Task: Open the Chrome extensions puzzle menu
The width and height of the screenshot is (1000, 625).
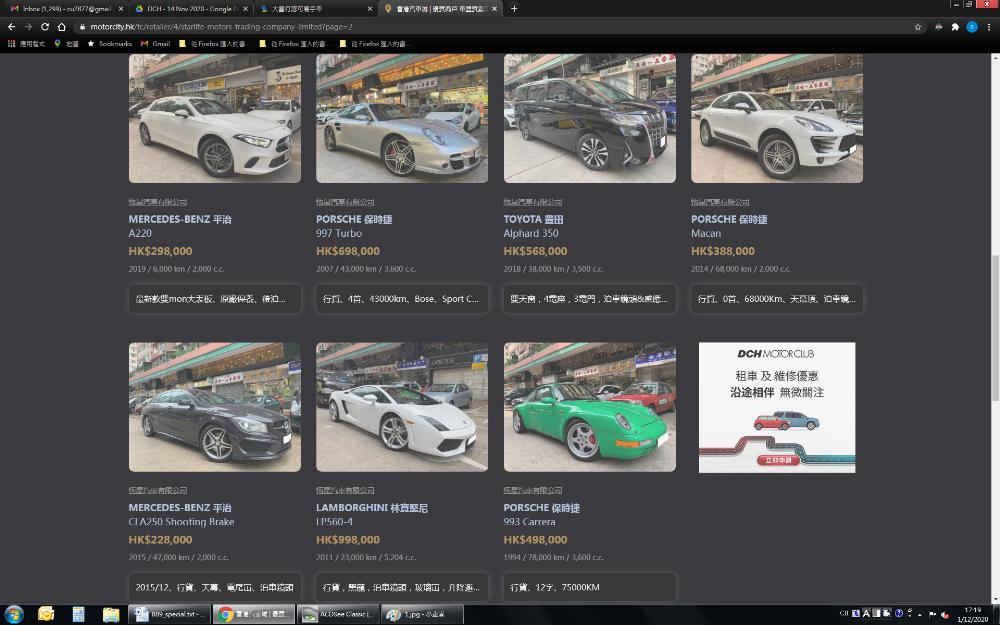Action: [955, 27]
